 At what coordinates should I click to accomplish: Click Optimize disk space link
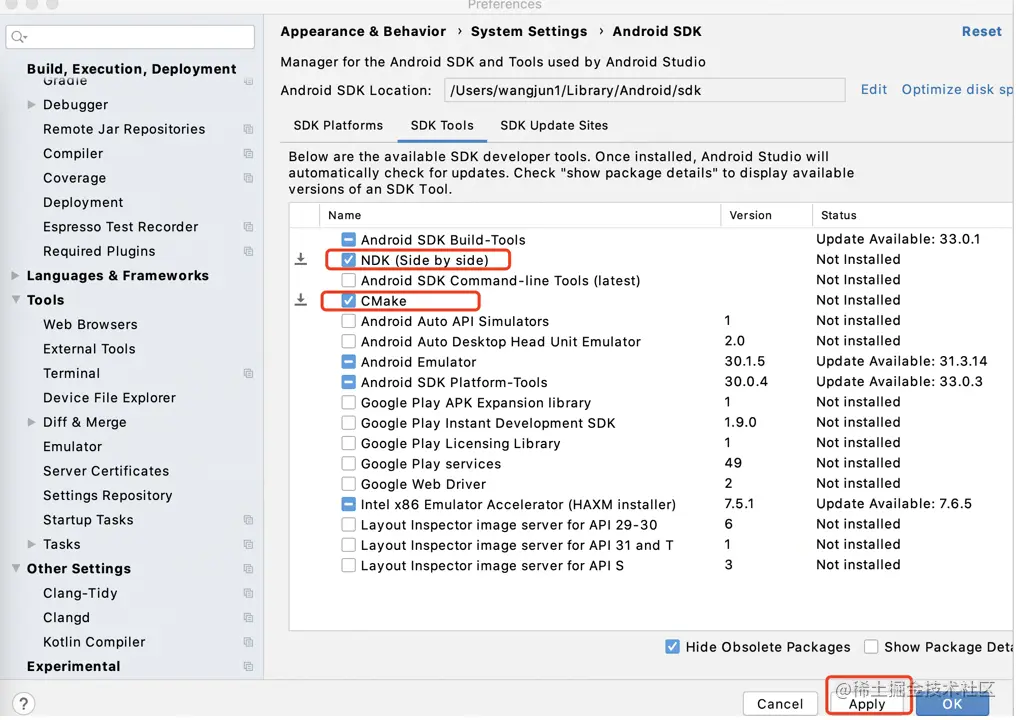958,89
